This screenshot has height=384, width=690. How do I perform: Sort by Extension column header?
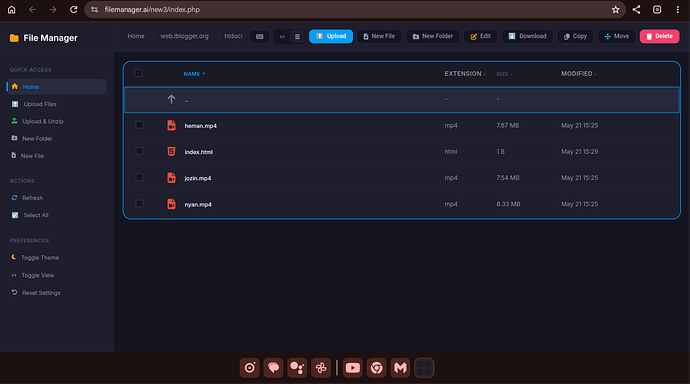coord(465,74)
